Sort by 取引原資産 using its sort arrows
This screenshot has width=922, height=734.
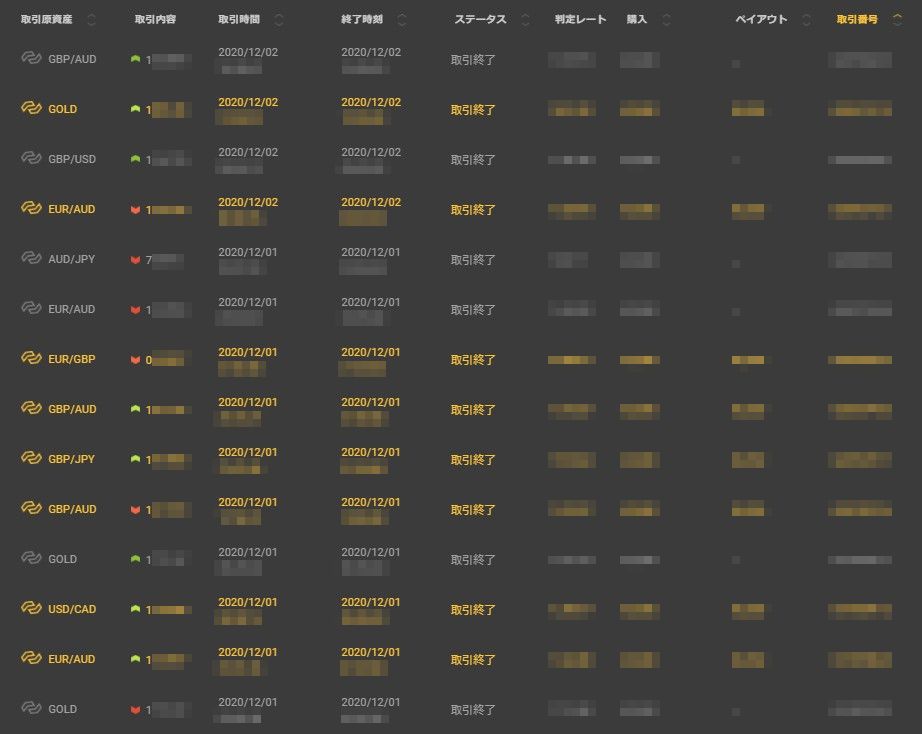click(x=92, y=20)
